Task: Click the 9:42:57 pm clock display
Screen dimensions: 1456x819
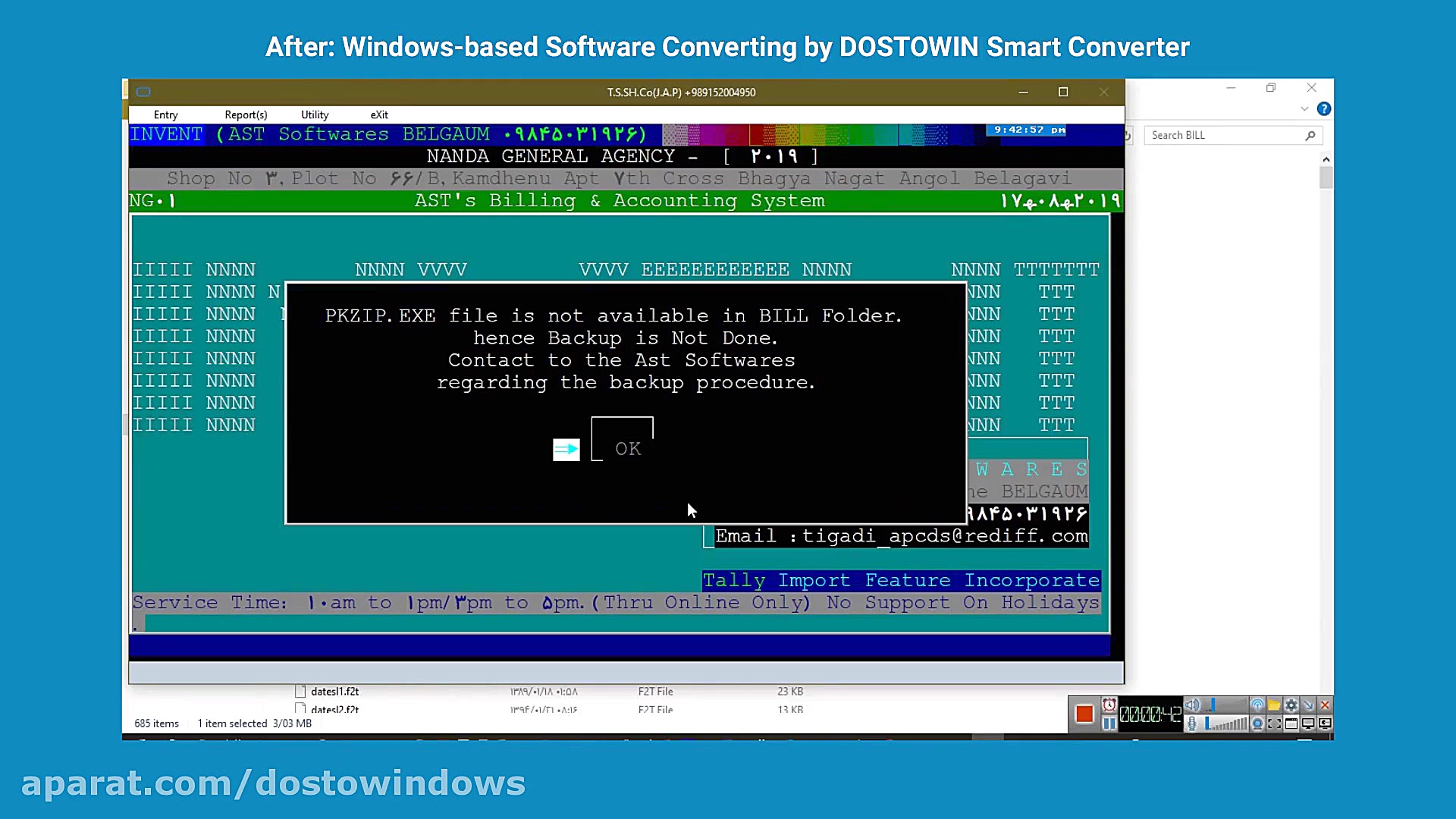Action: click(1029, 130)
